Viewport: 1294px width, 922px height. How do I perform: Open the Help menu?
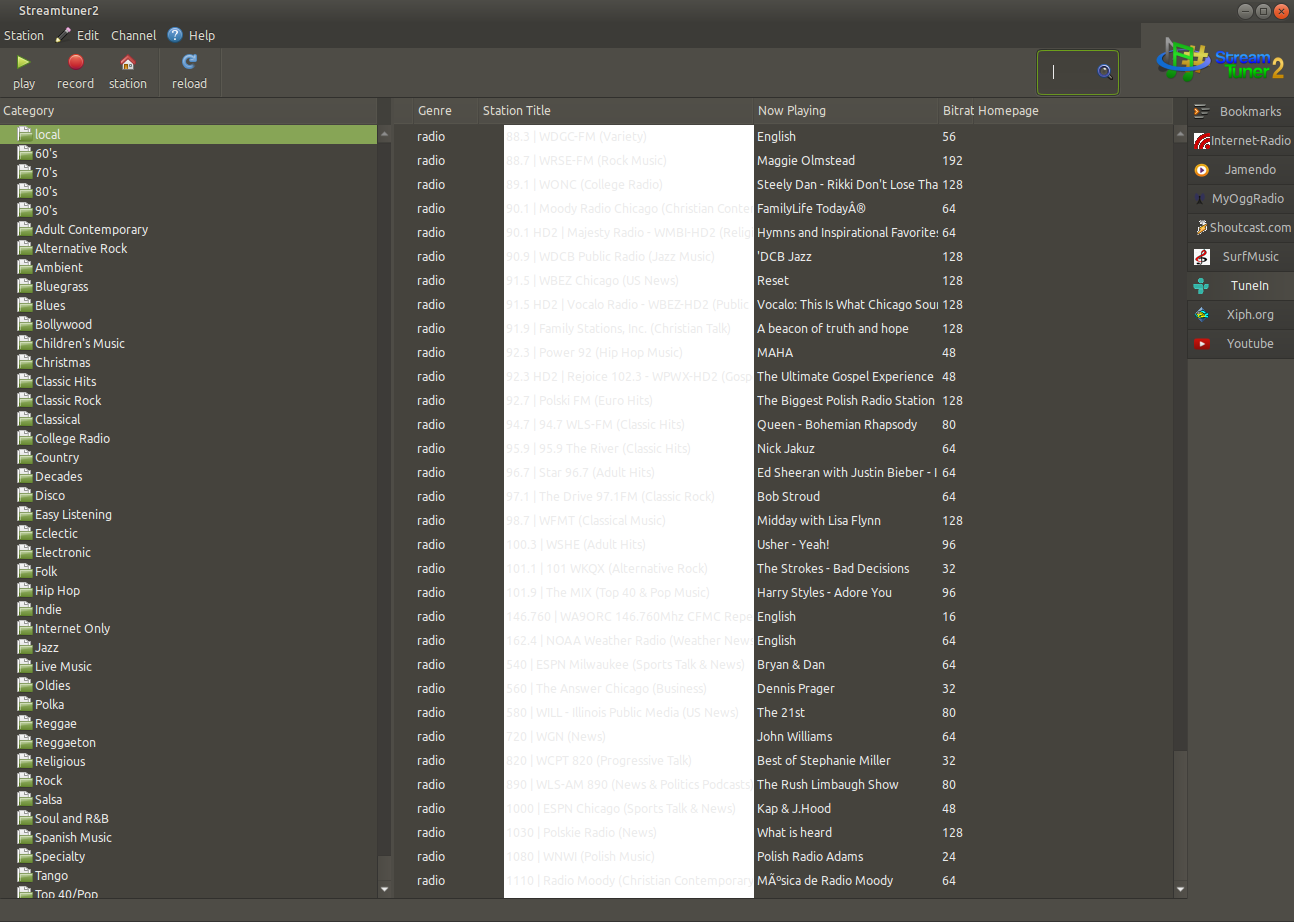click(201, 36)
